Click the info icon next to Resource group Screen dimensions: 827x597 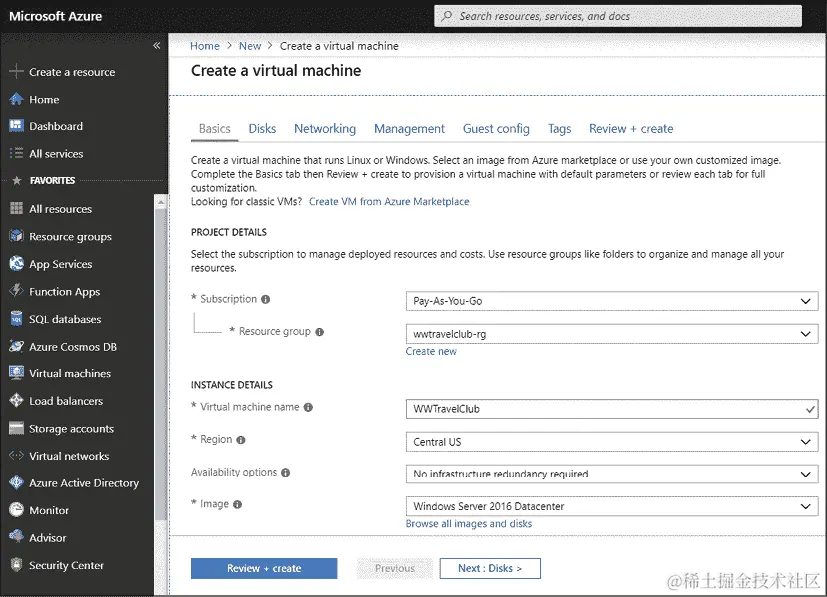[319, 332]
